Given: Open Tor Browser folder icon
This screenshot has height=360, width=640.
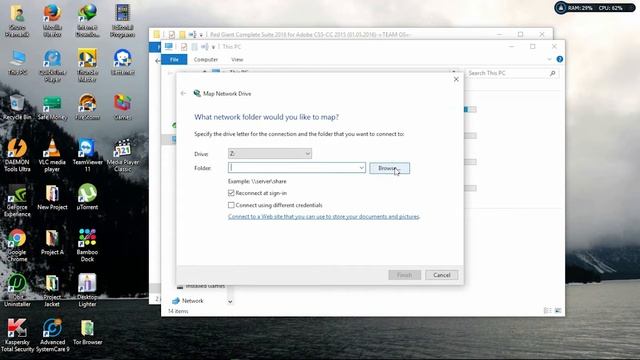Looking at the screenshot, I should click(87, 332).
